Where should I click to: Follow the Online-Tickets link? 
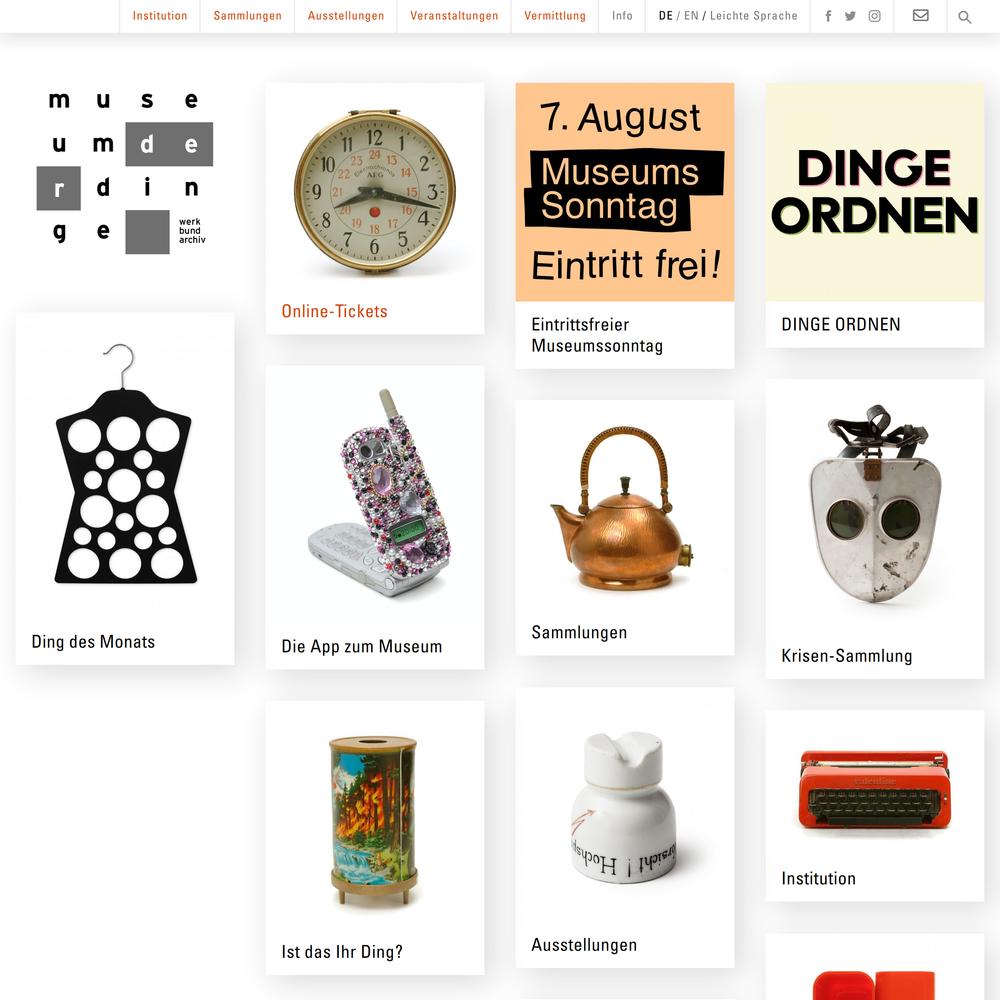[x=334, y=311]
